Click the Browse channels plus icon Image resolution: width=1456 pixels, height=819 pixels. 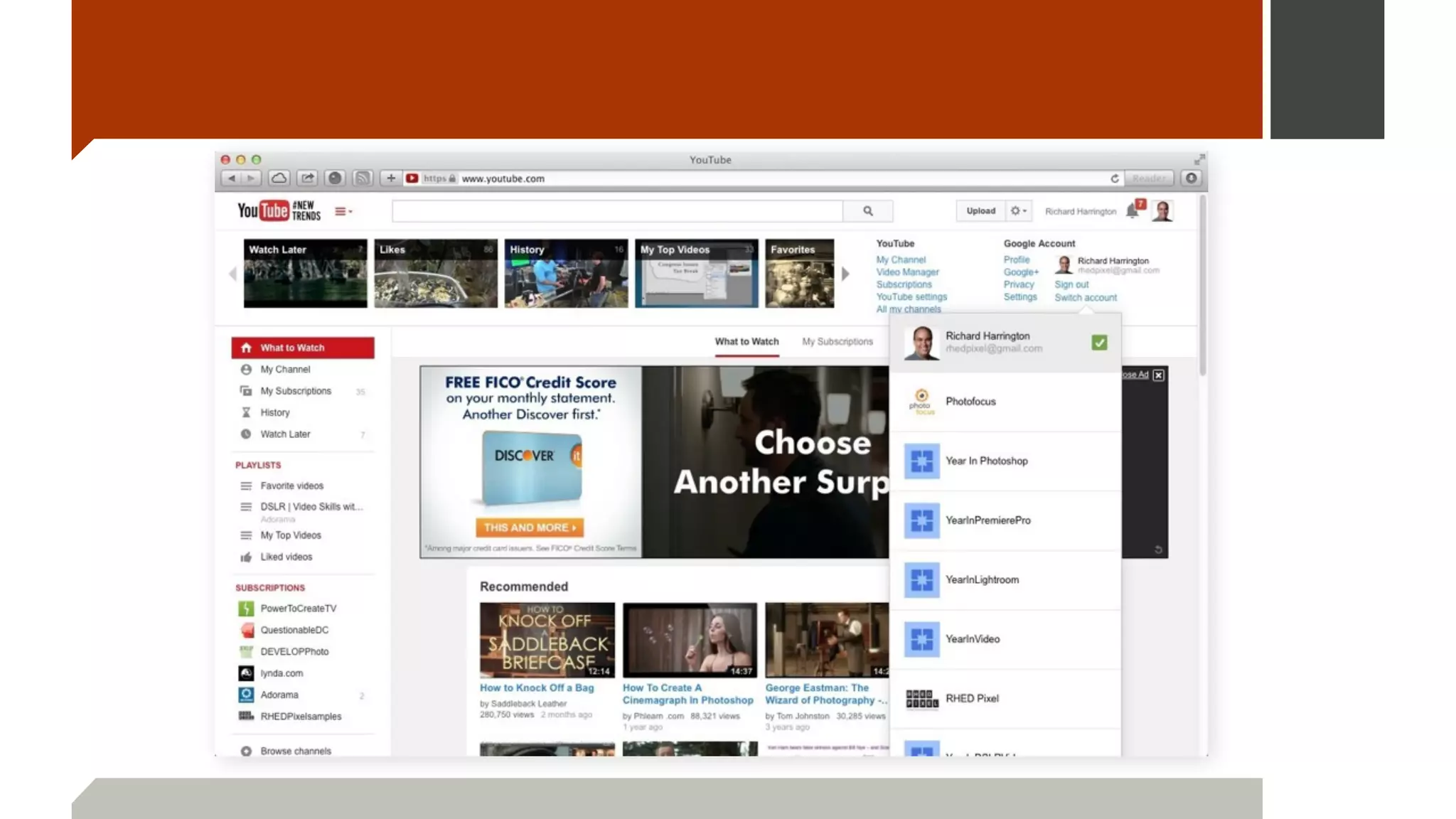246,751
